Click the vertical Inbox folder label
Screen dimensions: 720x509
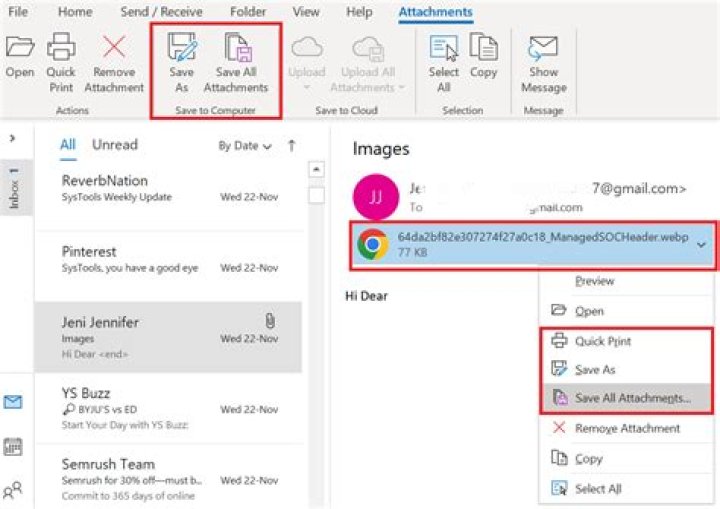[15, 188]
